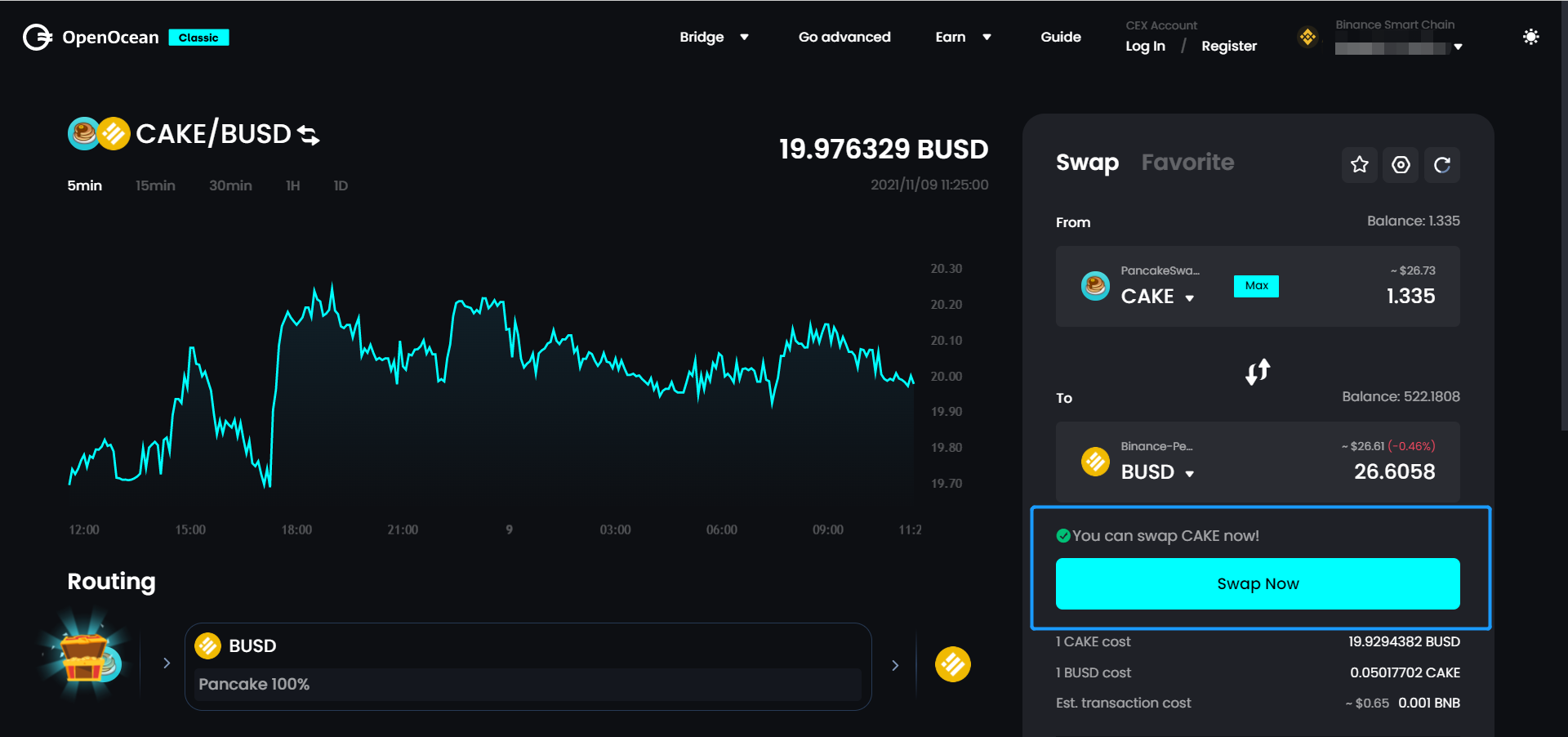Click the CAKE token icon in the chart title
The image size is (1568, 737).
(x=83, y=133)
